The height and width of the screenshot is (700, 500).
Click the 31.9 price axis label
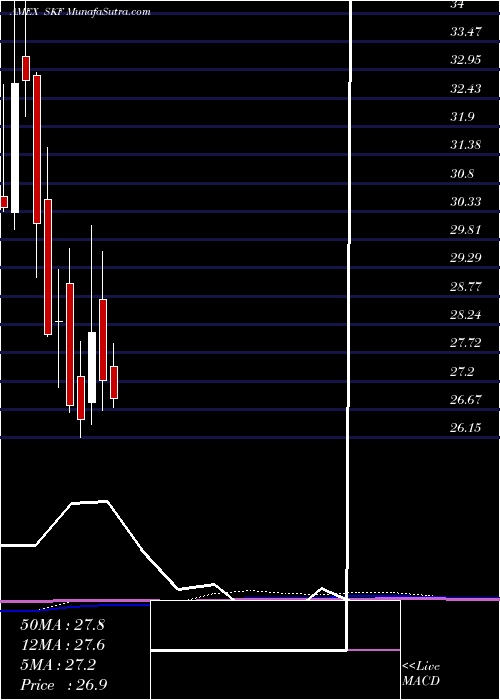pos(462,117)
